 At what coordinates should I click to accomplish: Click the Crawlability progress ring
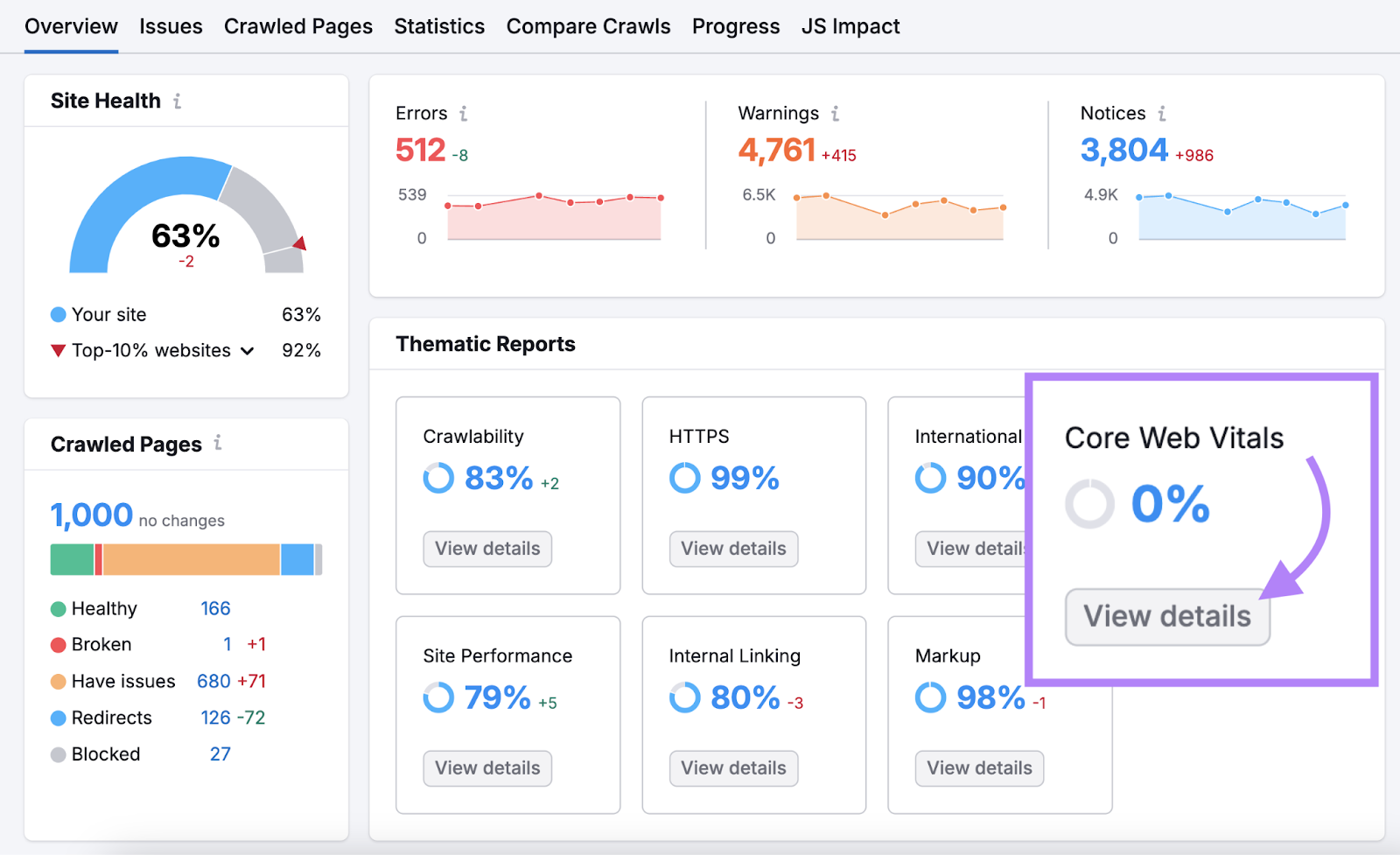point(437,479)
